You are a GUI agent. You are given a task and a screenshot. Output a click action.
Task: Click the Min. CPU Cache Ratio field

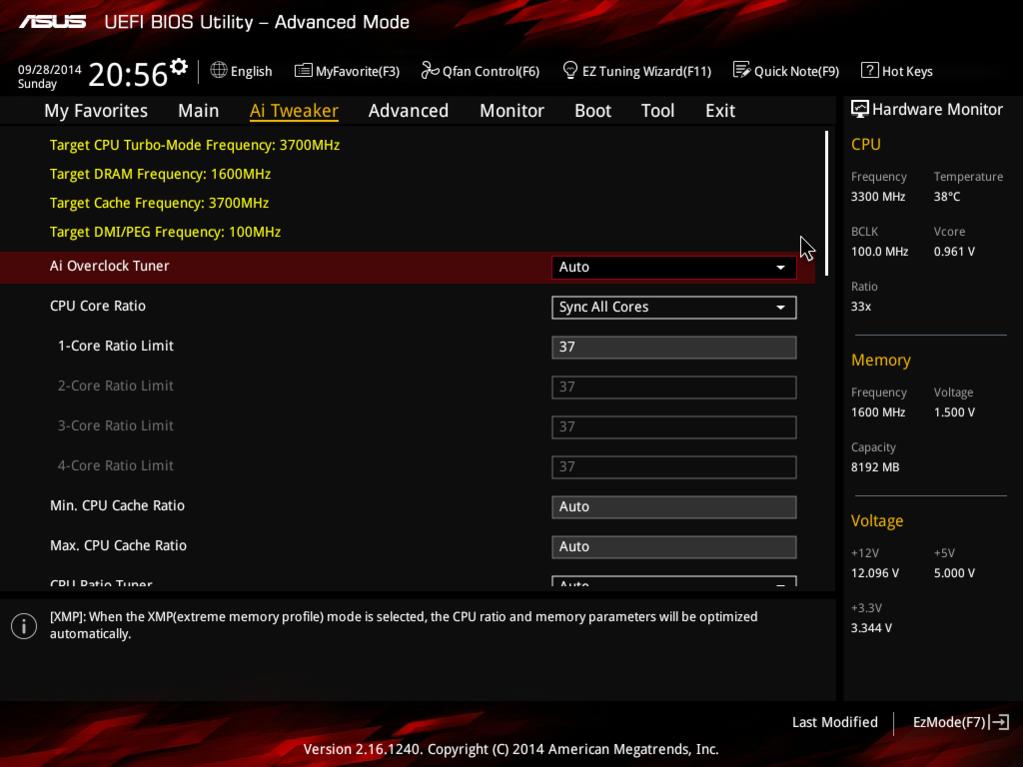coord(673,507)
